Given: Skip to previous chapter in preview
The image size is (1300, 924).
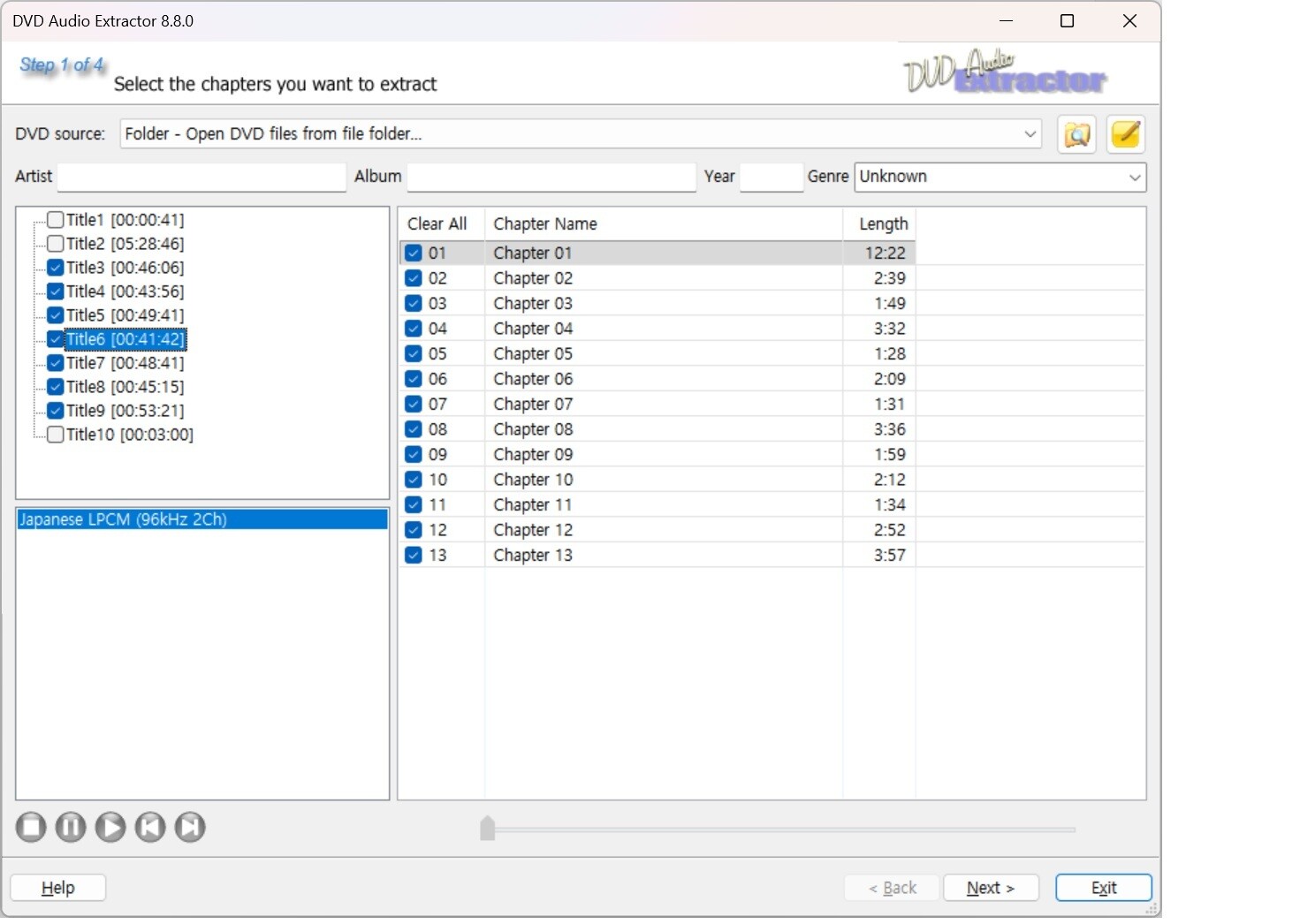Looking at the screenshot, I should 150,827.
